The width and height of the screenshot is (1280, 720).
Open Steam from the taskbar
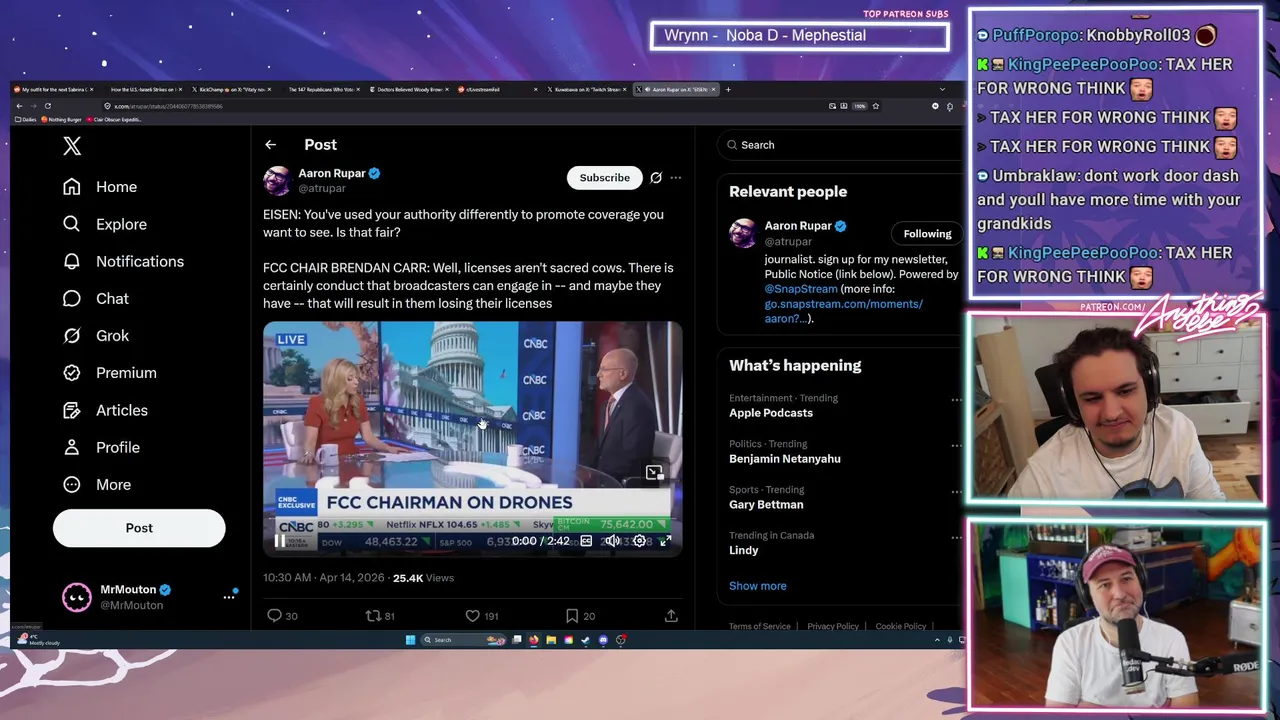[585, 640]
